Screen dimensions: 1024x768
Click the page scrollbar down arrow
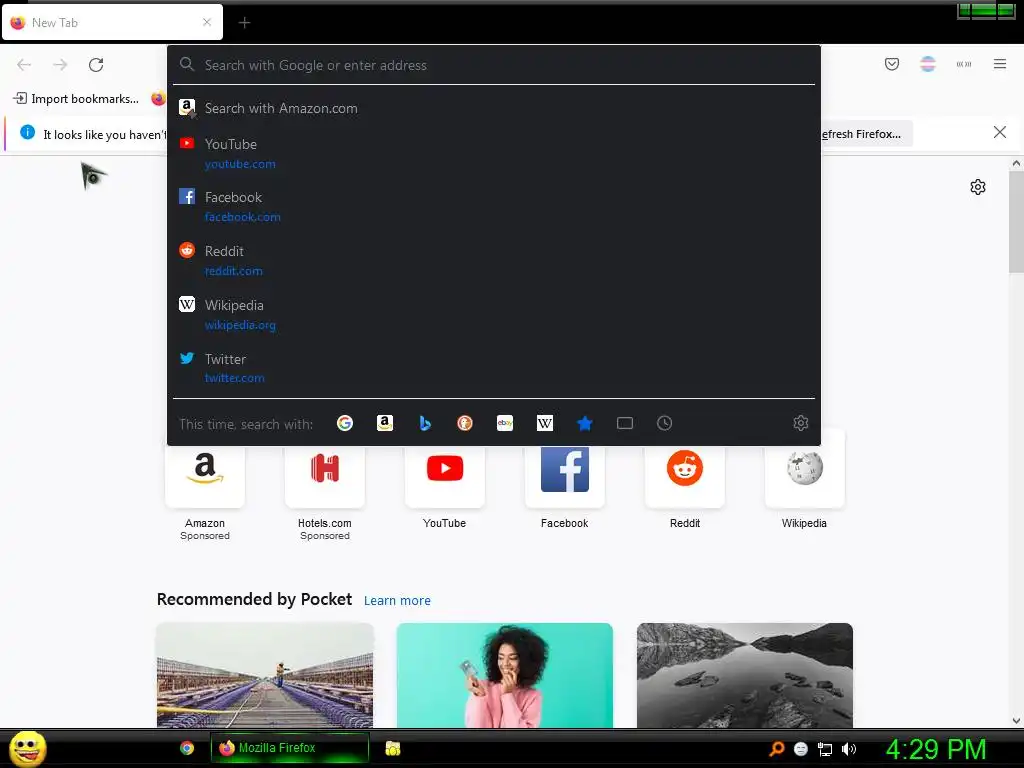point(1016,721)
